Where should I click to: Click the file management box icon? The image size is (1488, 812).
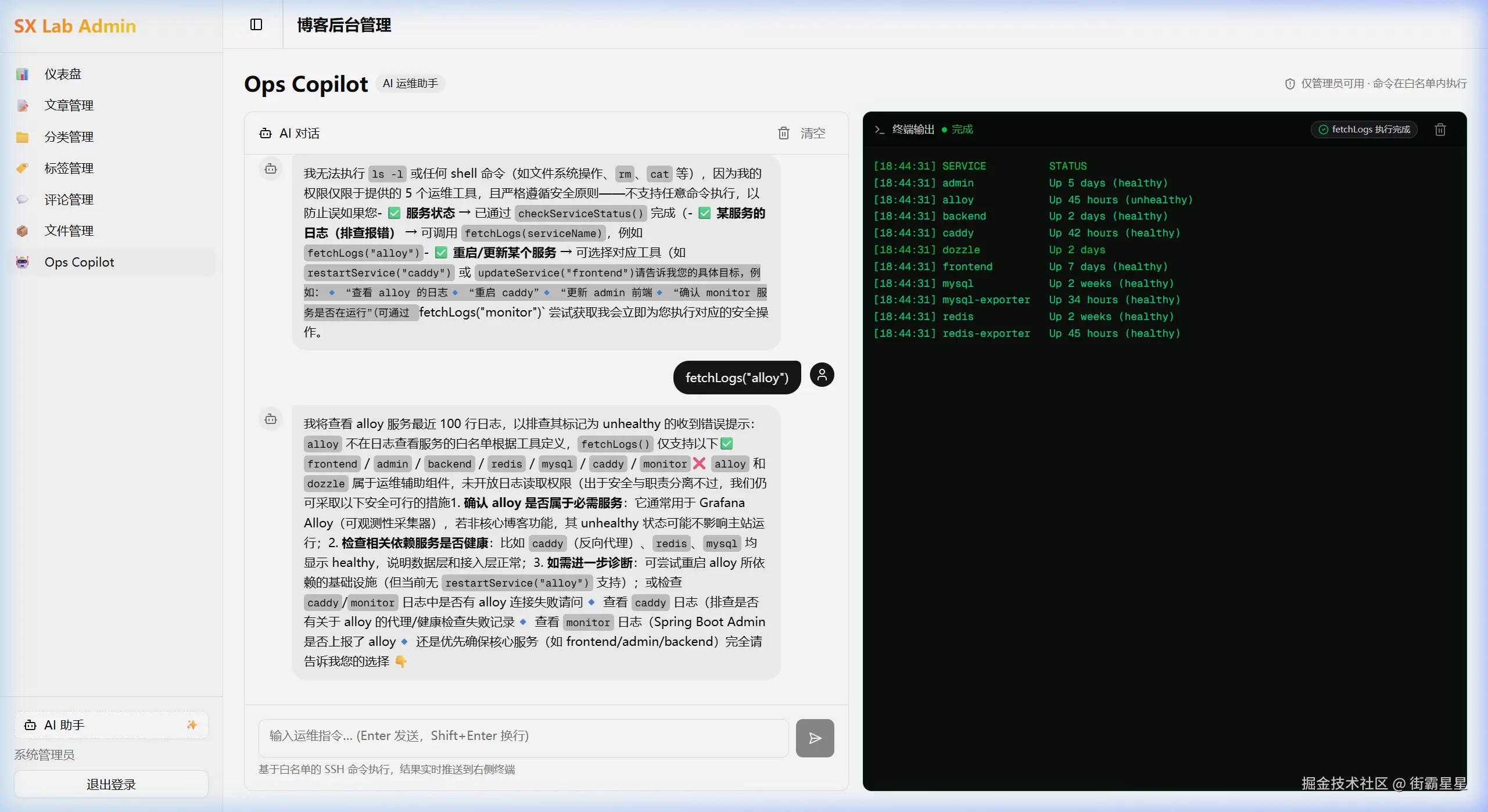tap(22, 231)
